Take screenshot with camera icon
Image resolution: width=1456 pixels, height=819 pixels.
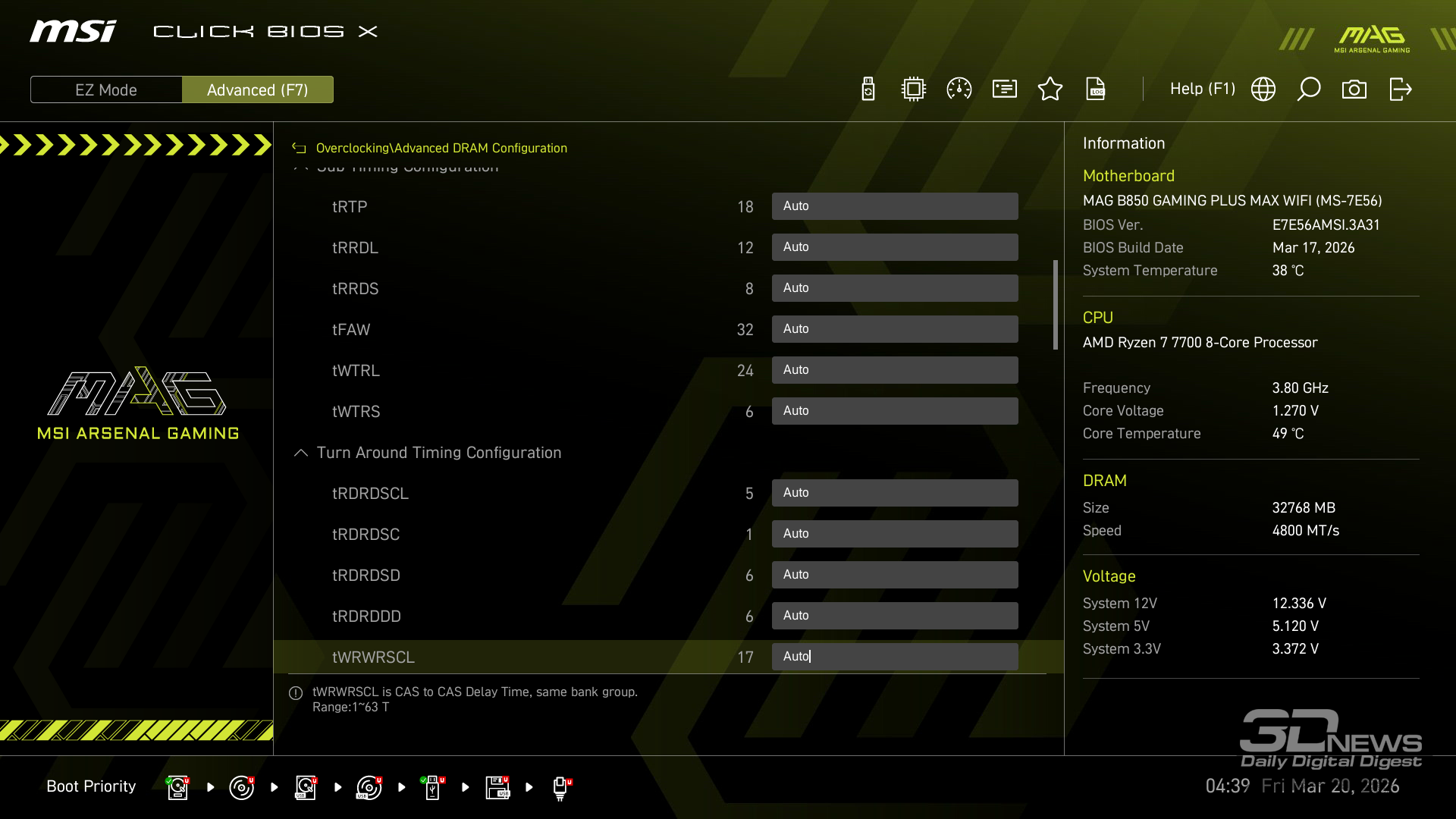1354,89
